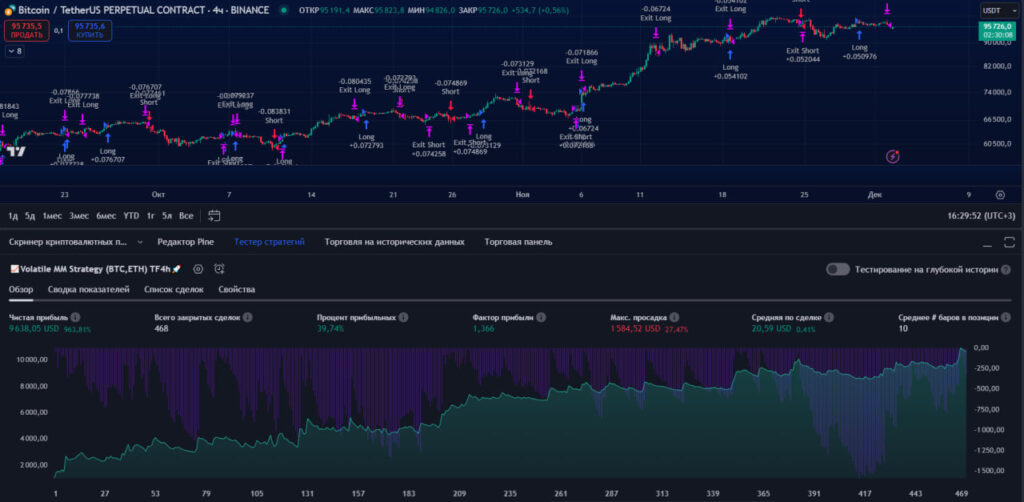
Task: Open strategy settings gear next to Volatile MM Strategy
Action: (x=198, y=269)
